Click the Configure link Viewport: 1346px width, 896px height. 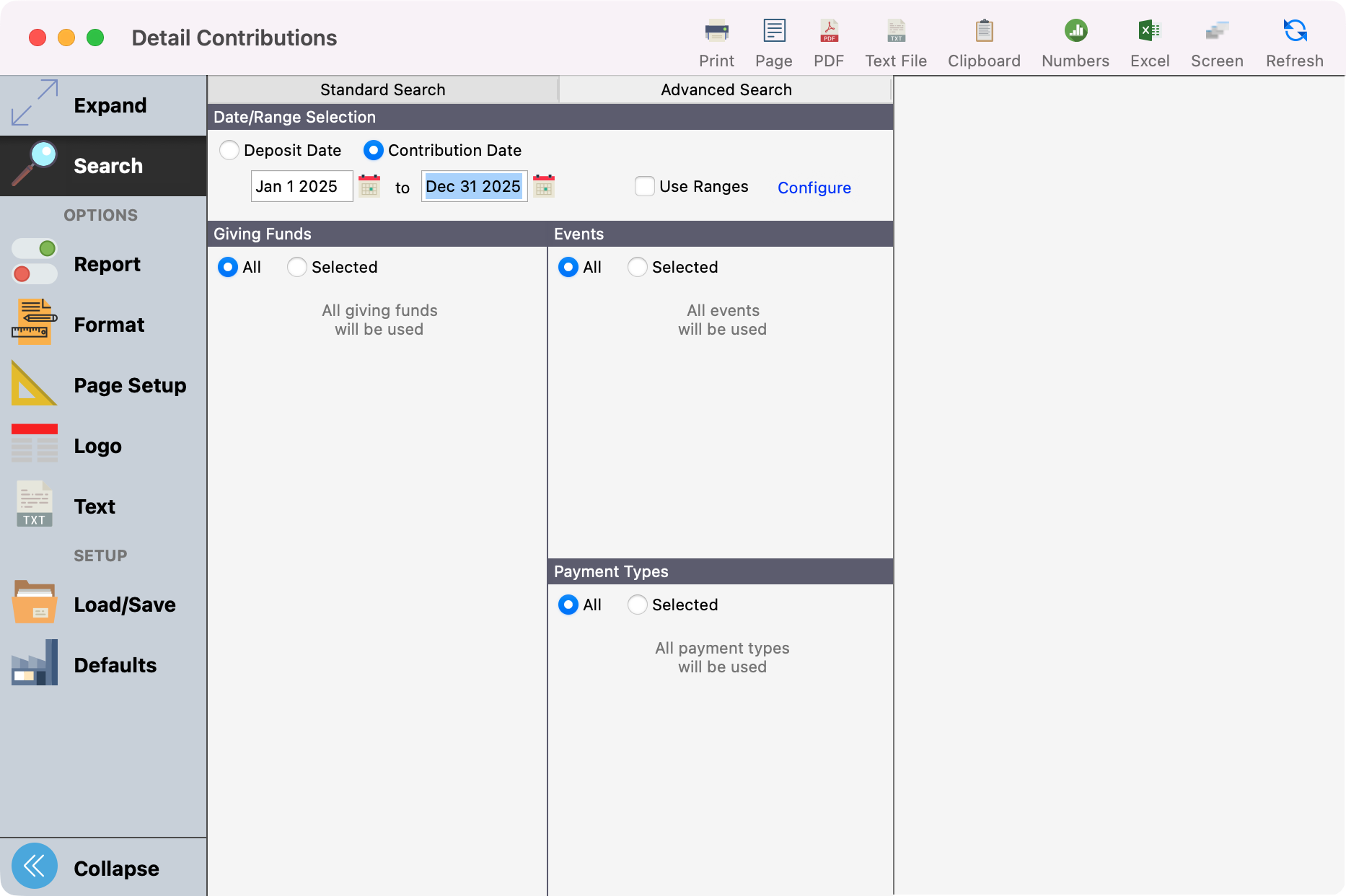pos(814,188)
